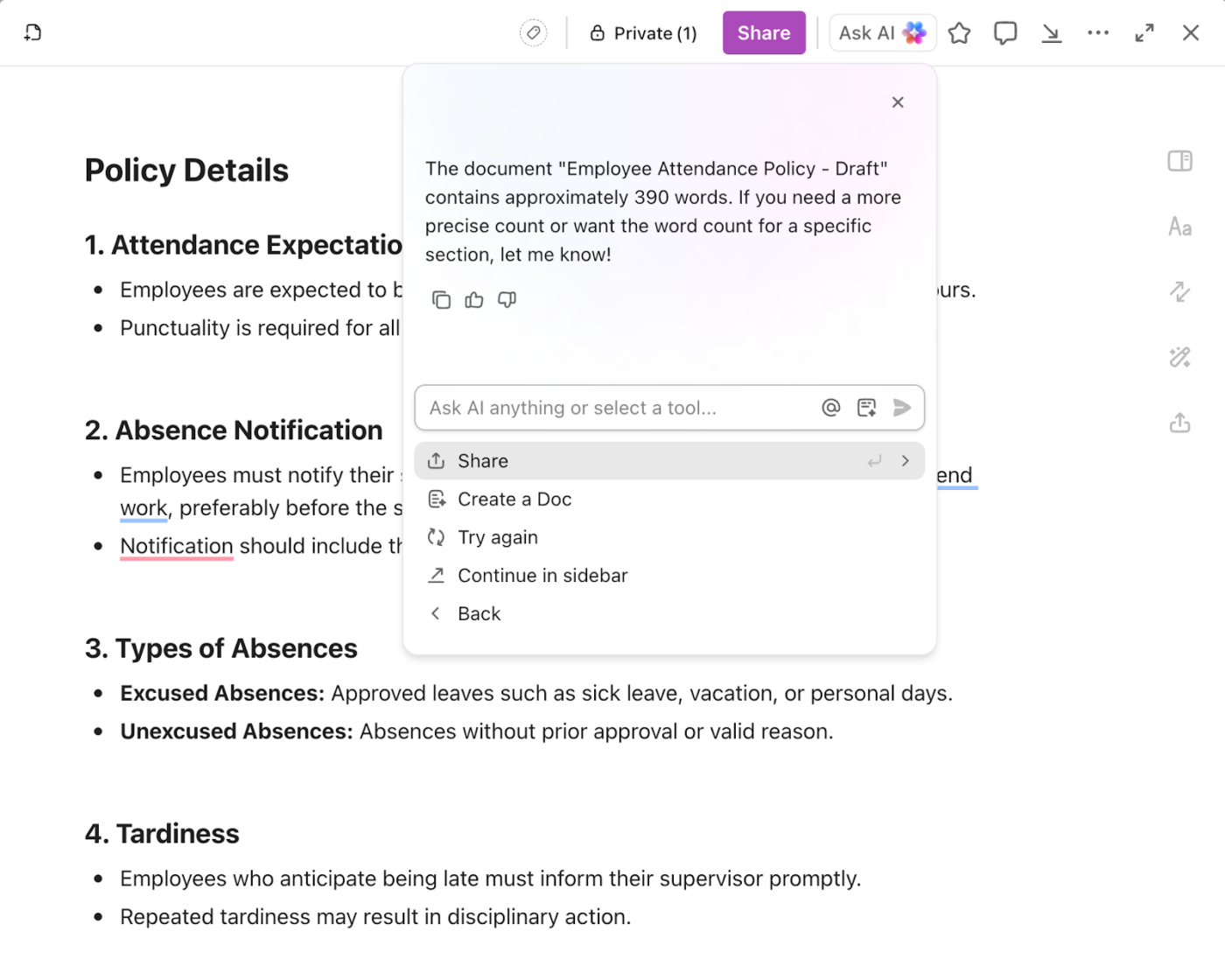This screenshot has width=1225, height=980.
Task: Dismiss the AI response popup
Action: tap(898, 102)
